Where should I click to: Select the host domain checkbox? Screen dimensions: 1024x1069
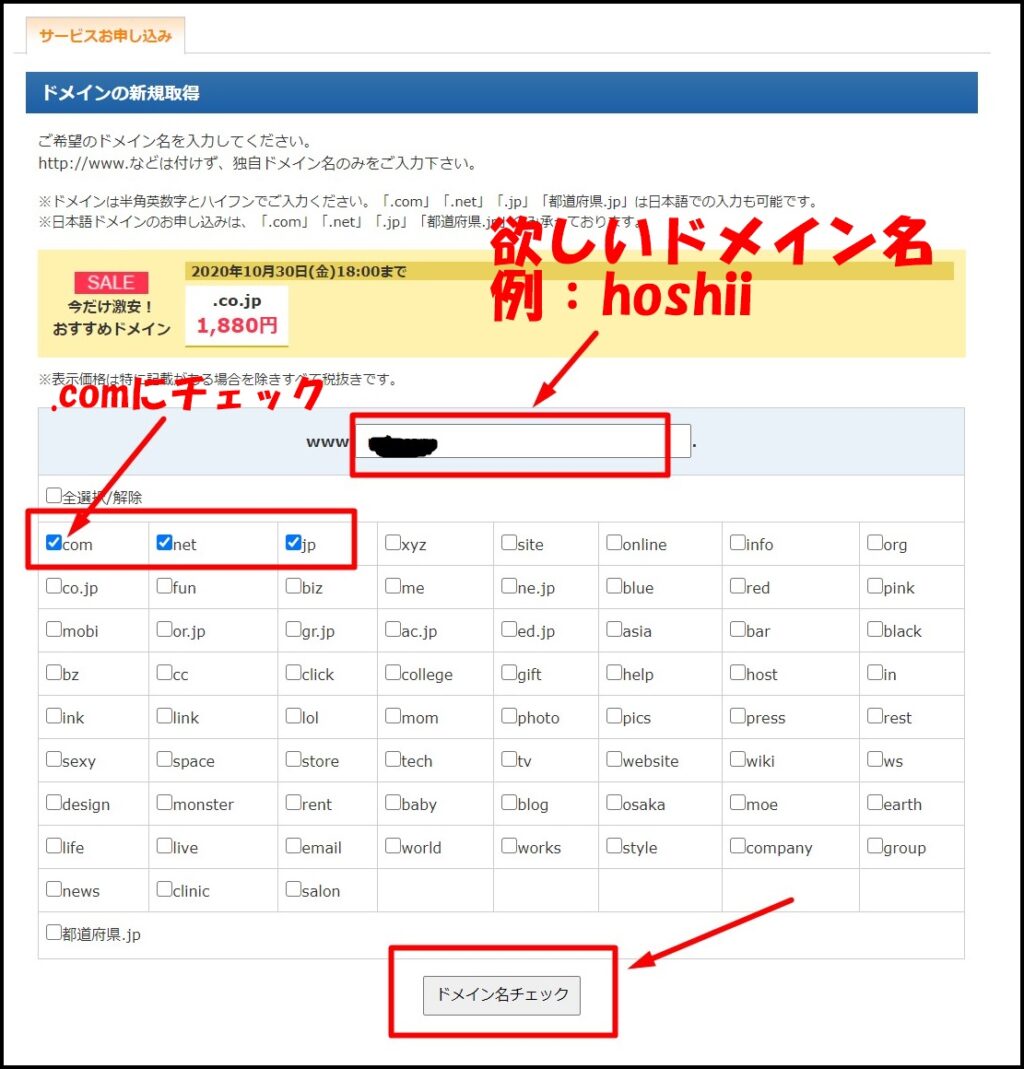coord(738,672)
